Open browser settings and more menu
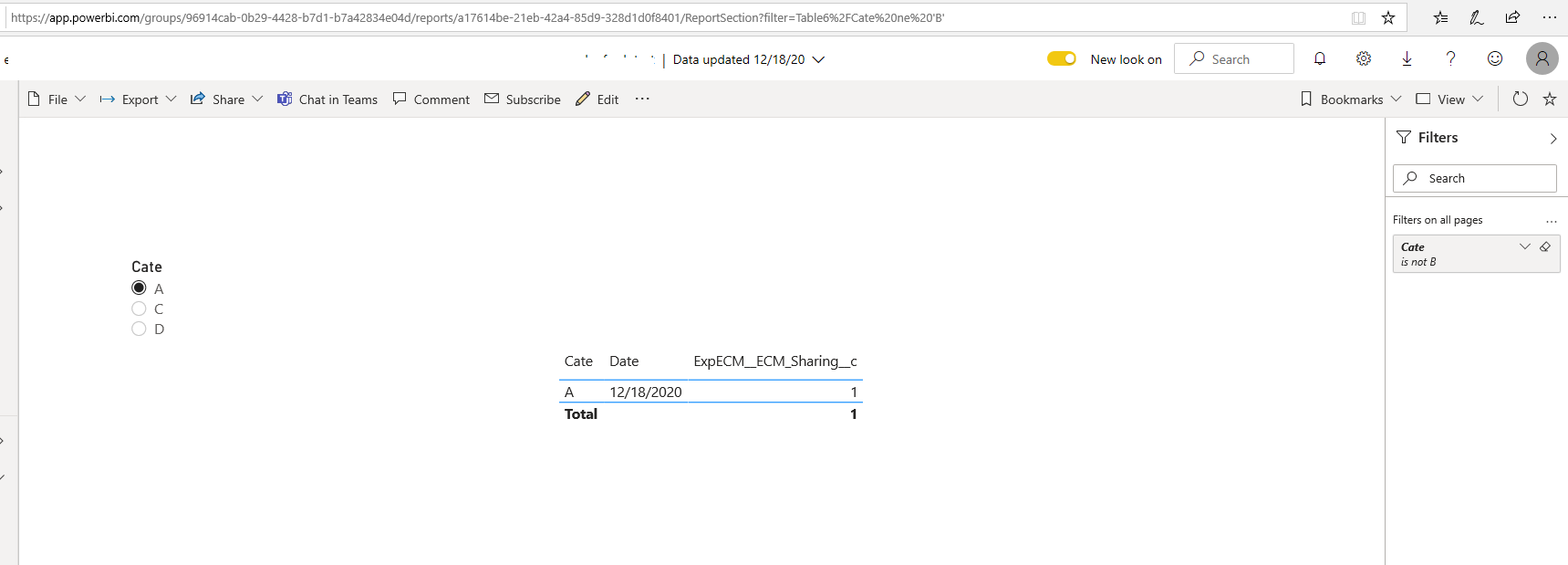 click(1549, 17)
